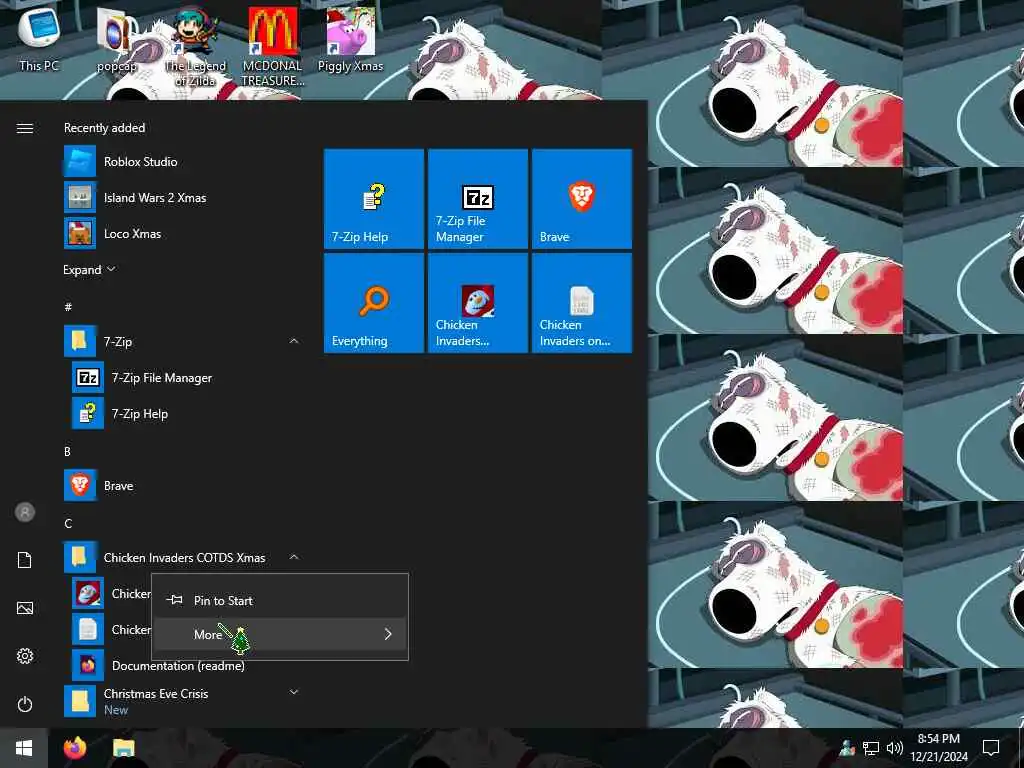Click the Chicken Invaders game tile

(x=477, y=303)
